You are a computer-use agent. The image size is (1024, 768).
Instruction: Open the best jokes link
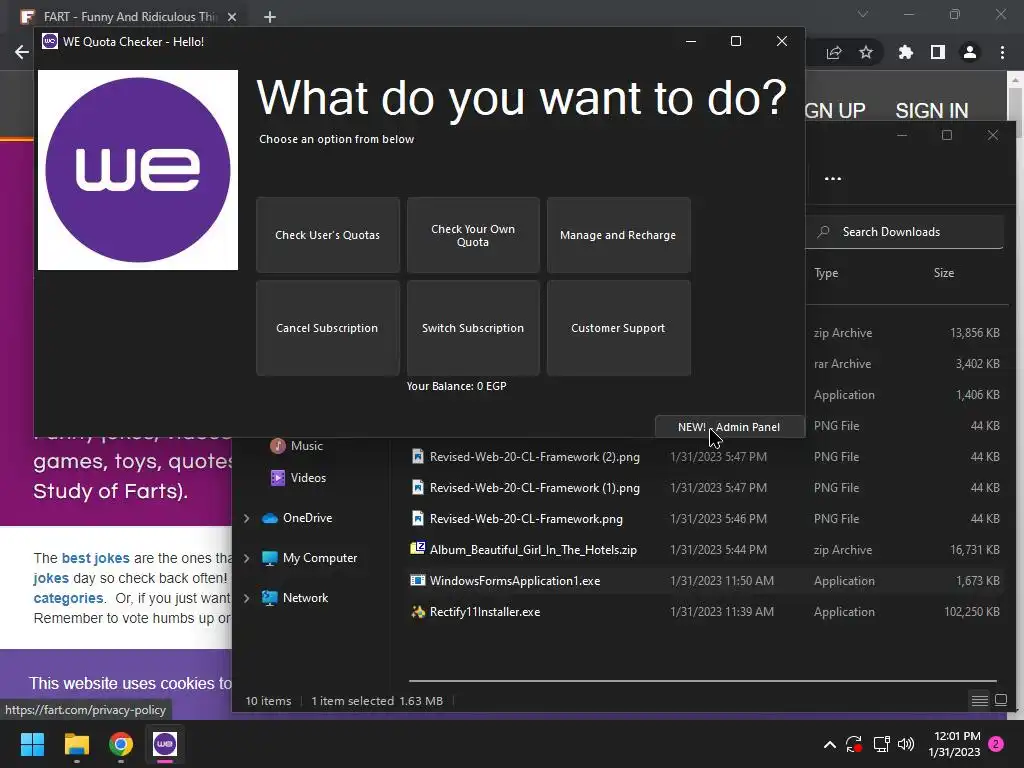pos(95,558)
